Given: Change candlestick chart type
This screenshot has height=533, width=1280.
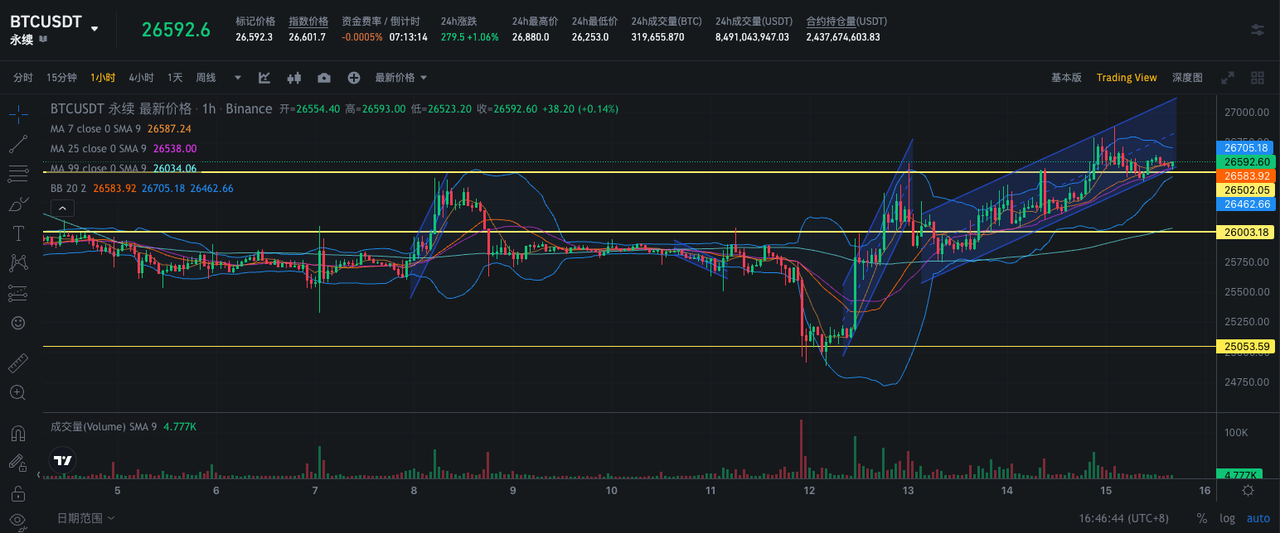Looking at the screenshot, I should (294, 78).
